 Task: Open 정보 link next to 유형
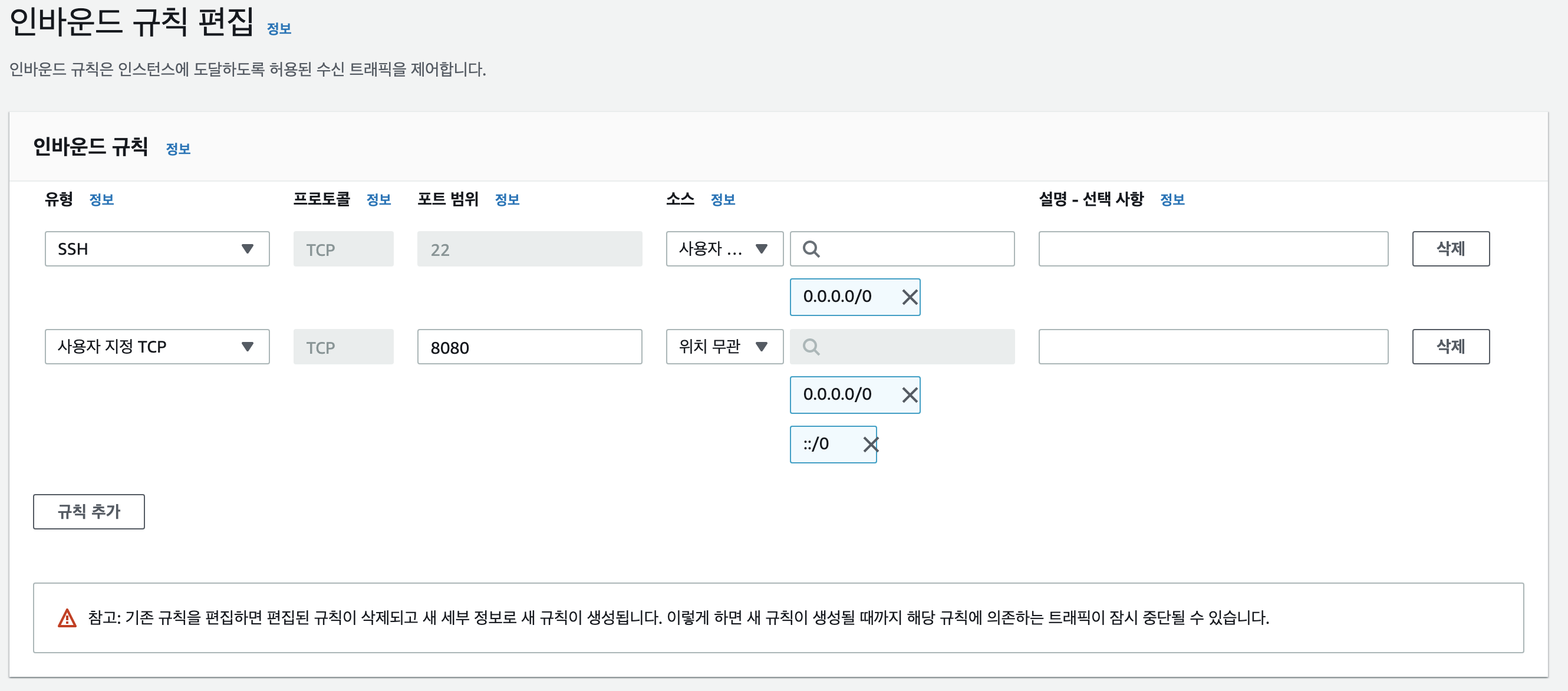pyautogui.click(x=101, y=200)
